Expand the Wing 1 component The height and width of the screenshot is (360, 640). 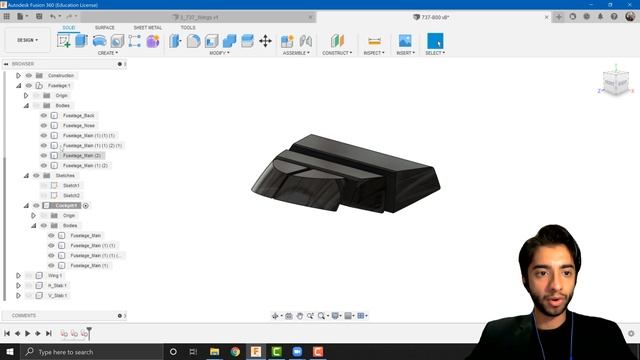point(18,276)
